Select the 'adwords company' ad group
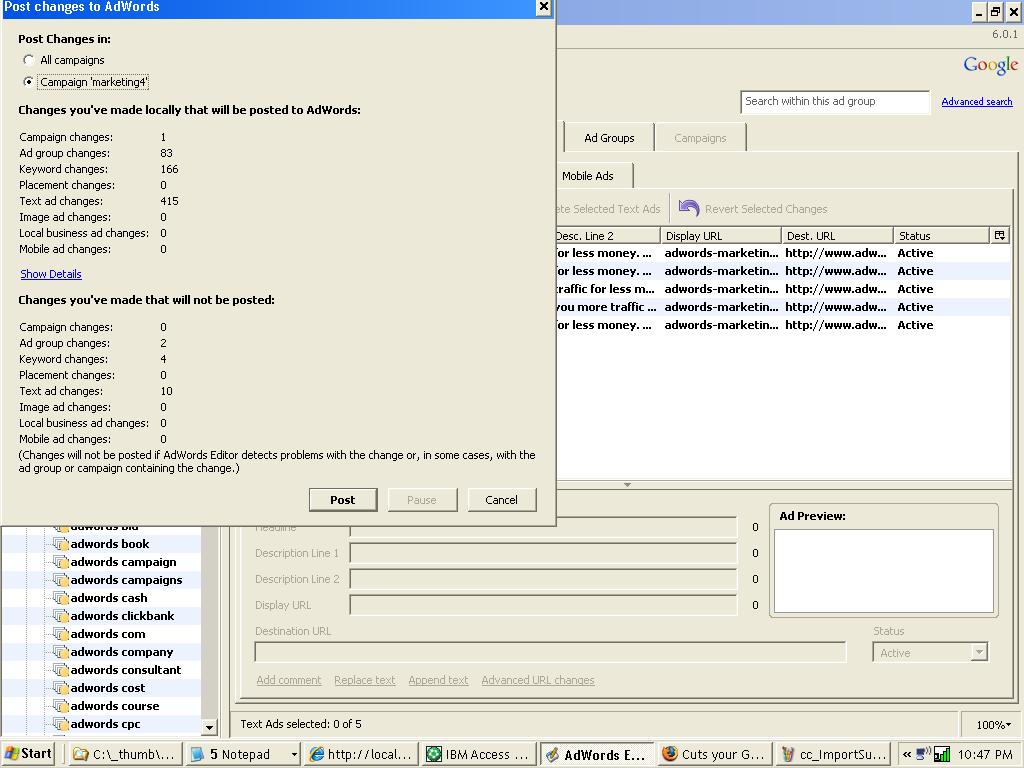Viewport: 1024px width, 768px height. point(121,652)
